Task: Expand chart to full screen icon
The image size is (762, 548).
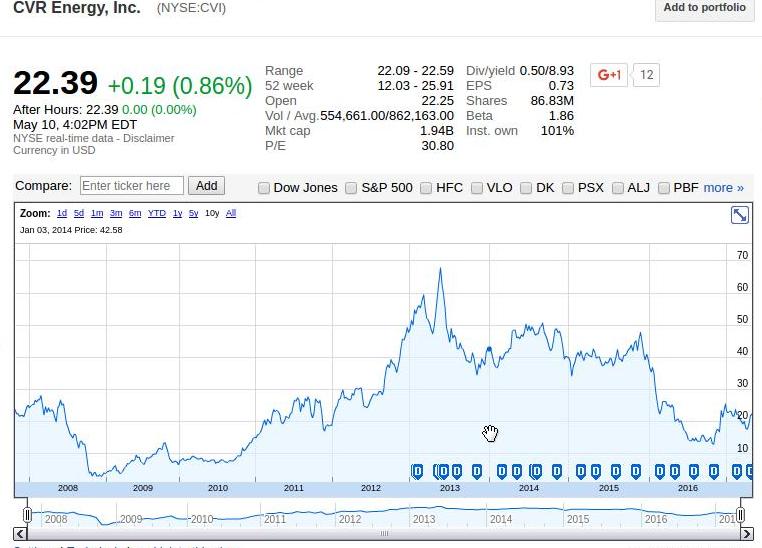Action: 740,215
